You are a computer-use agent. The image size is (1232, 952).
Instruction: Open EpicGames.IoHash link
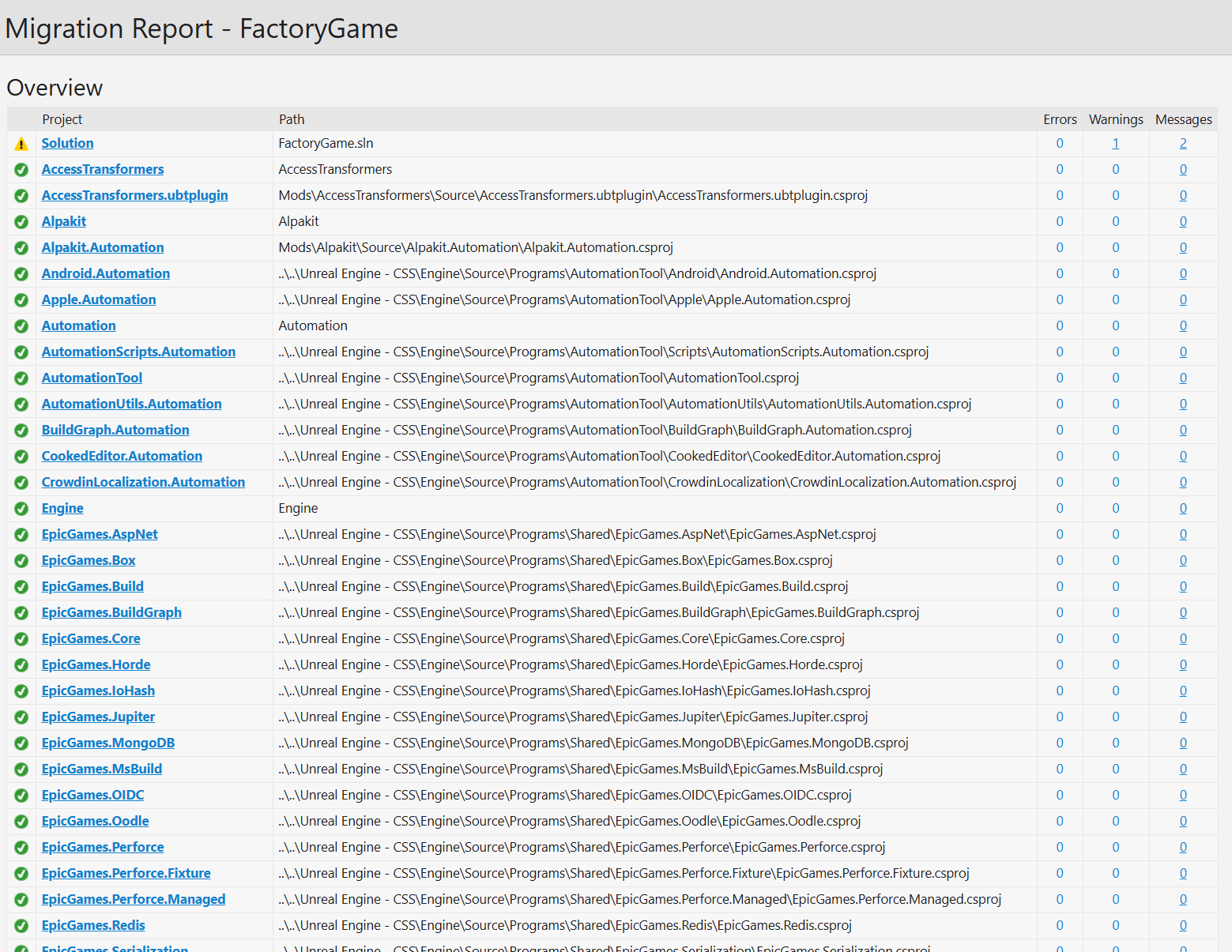pos(98,690)
